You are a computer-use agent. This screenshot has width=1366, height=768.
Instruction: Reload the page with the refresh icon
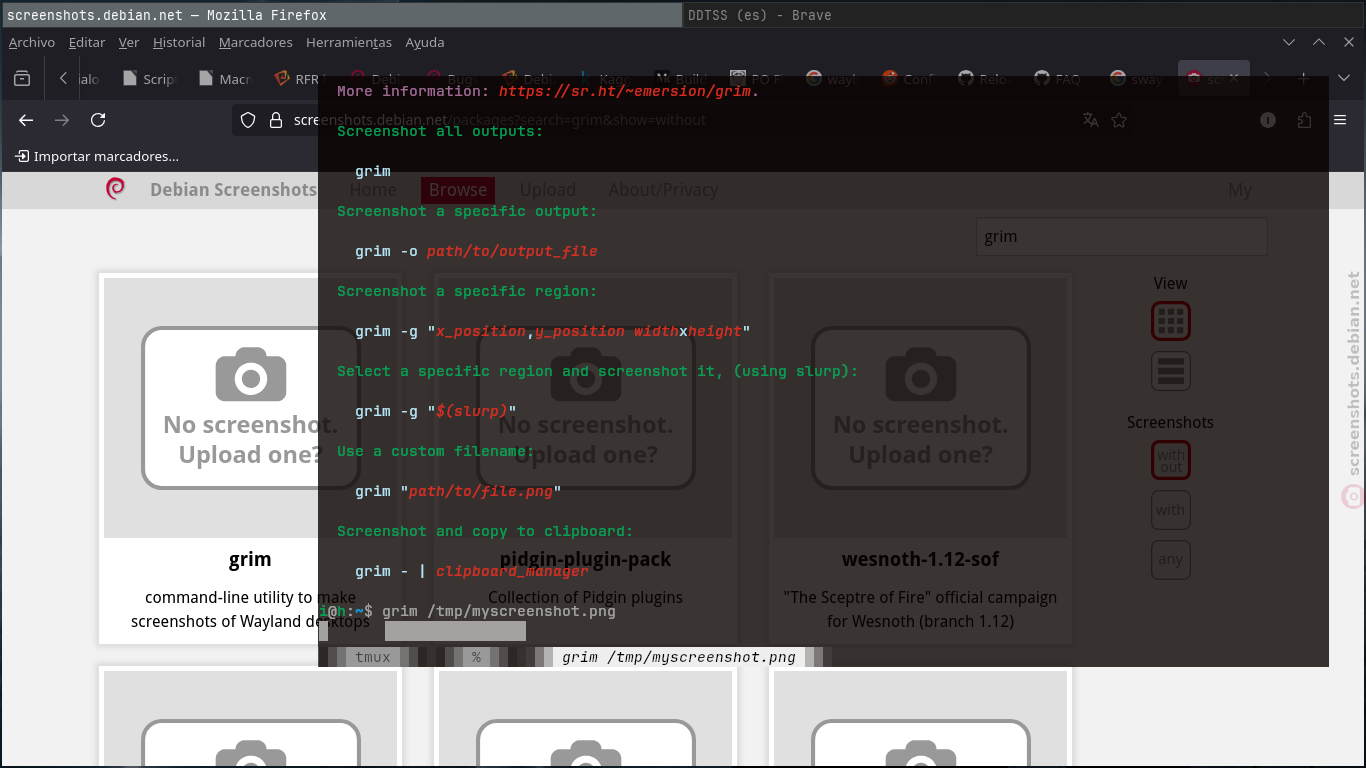coord(98,120)
